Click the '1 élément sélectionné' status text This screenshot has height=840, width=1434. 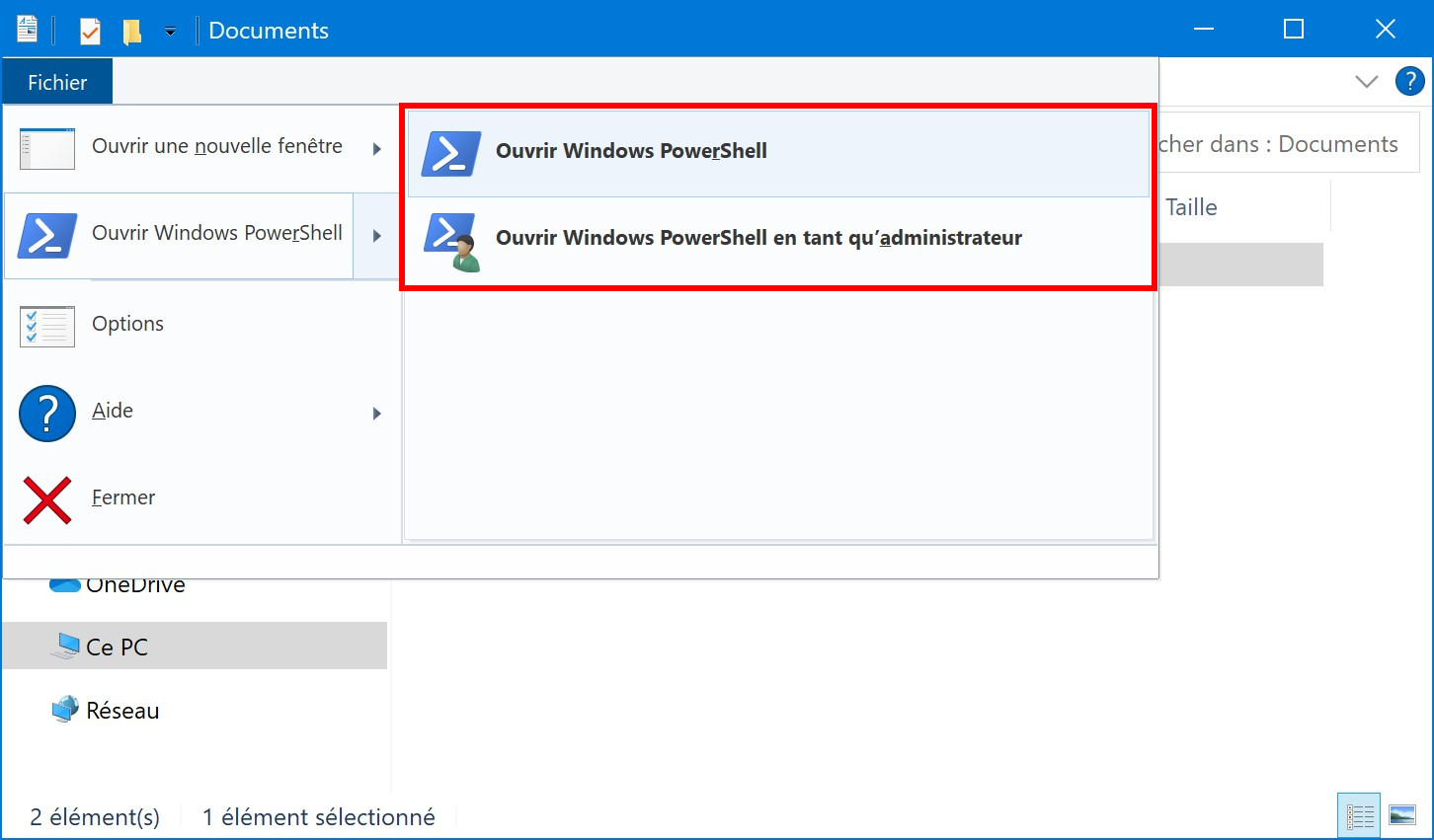(319, 817)
